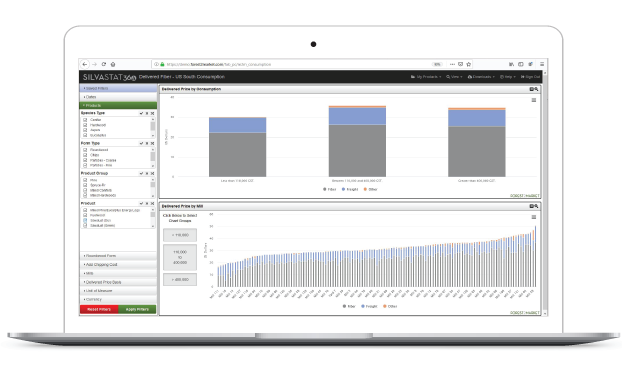Open the Firefox hamburger menu

click(x=541, y=64)
